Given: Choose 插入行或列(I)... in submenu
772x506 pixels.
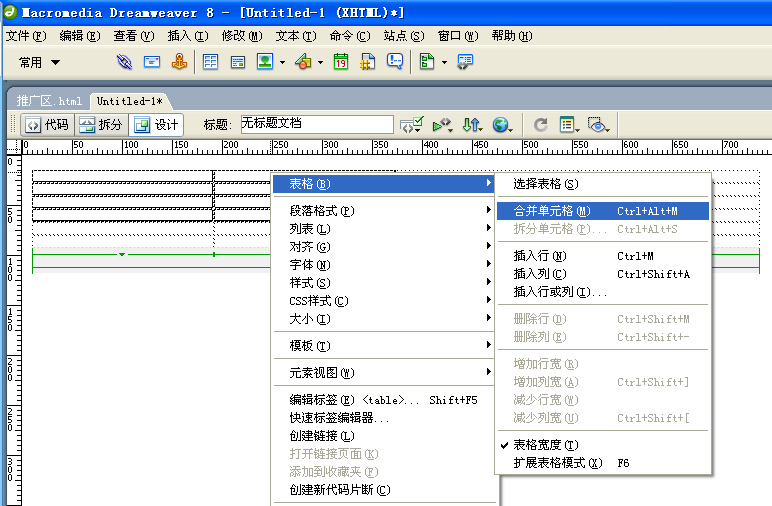Looking at the screenshot, I should click(x=603, y=292).
